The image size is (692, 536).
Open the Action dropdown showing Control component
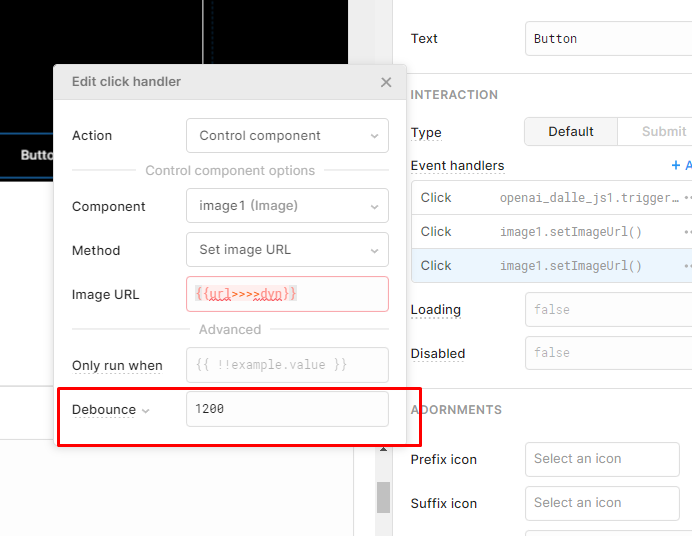point(287,135)
